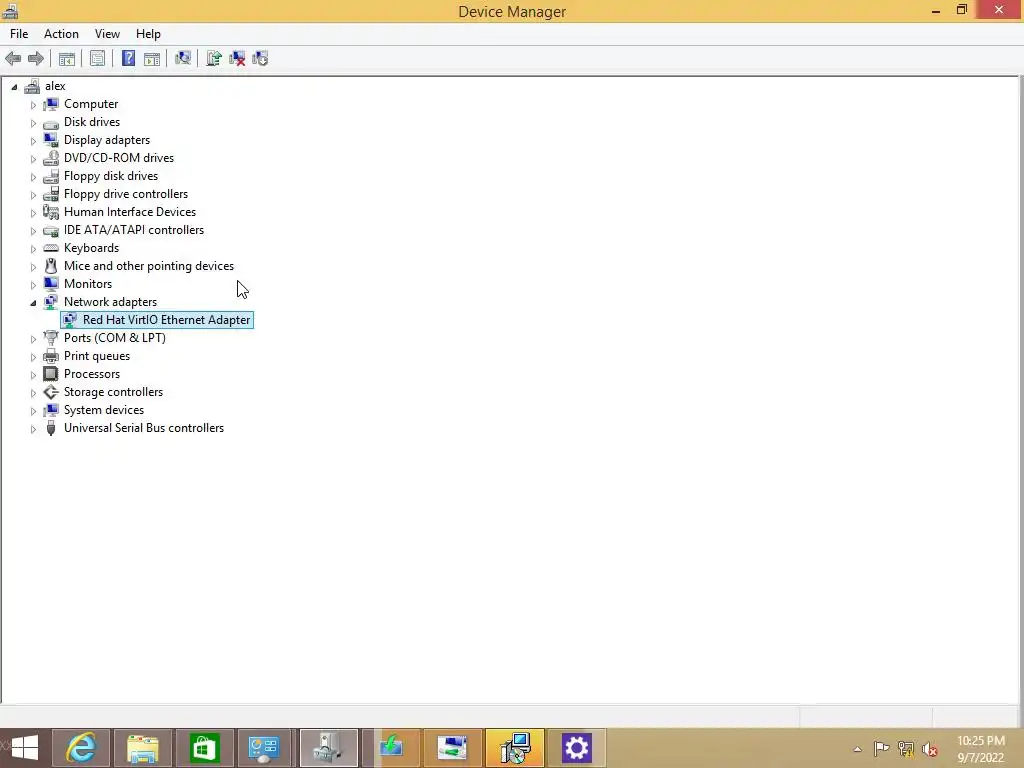Click the Uninstall device red X icon
Image resolution: width=1024 pixels, height=768 pixels.
[x=237, y=59]
